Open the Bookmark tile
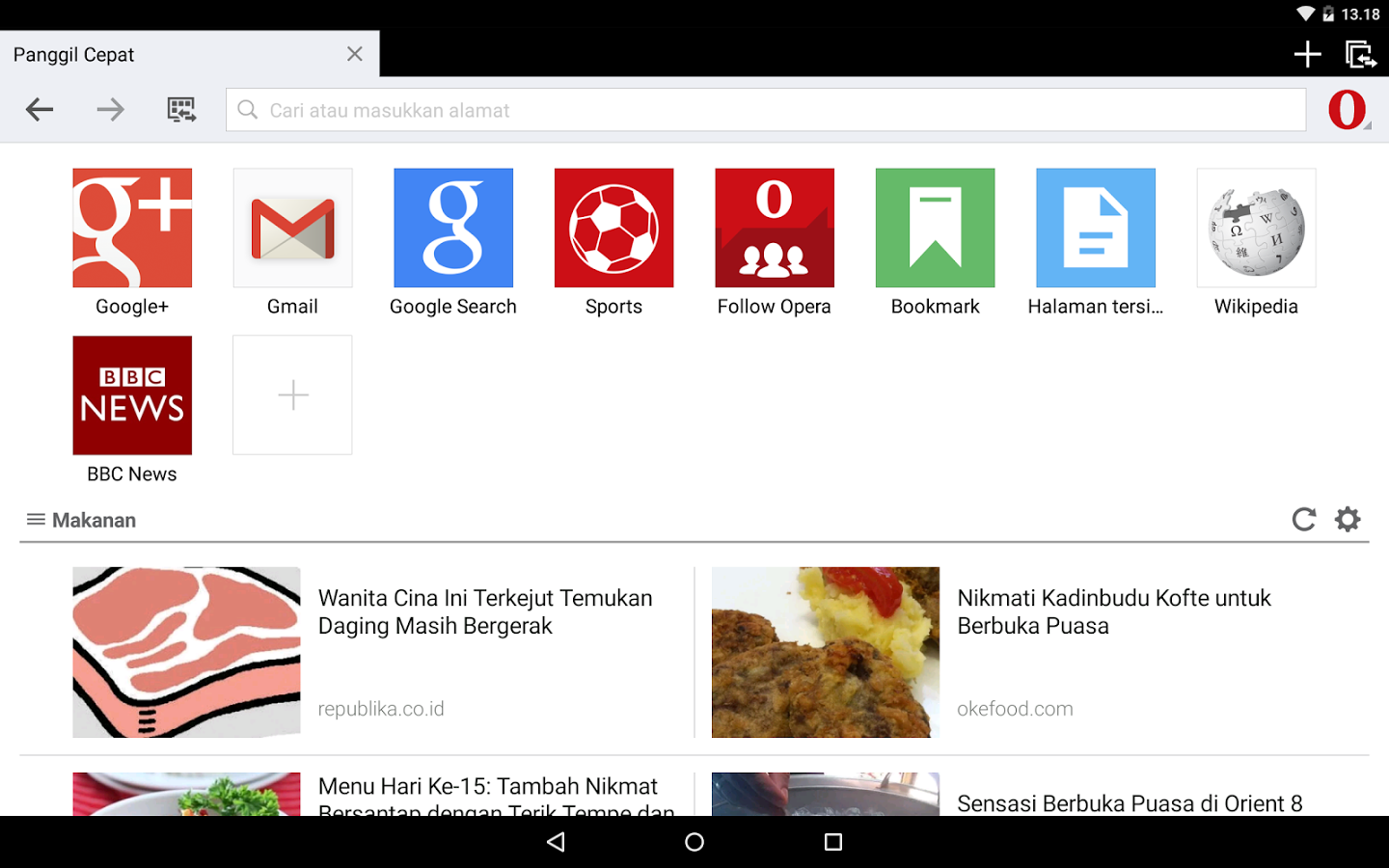Screen dimensions: 1389x868 tap(935, 228)
